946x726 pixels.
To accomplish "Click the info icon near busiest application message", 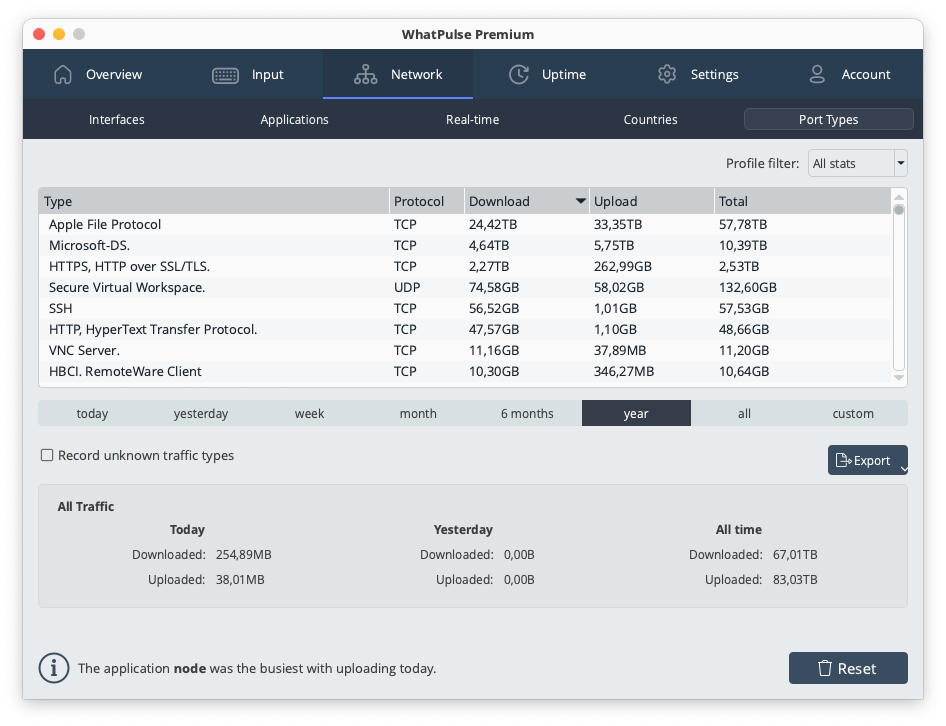I will (x=54, y=668).
